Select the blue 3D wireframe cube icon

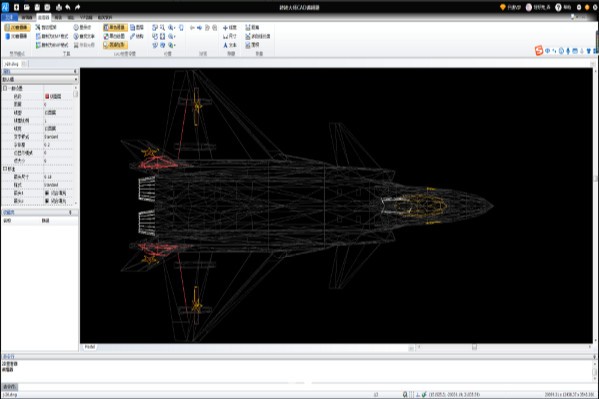7,36
